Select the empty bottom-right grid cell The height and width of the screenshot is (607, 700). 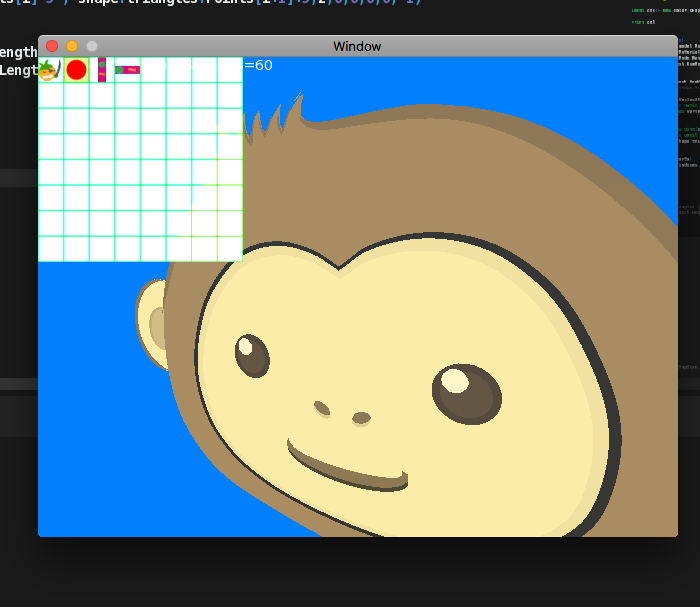230,249
